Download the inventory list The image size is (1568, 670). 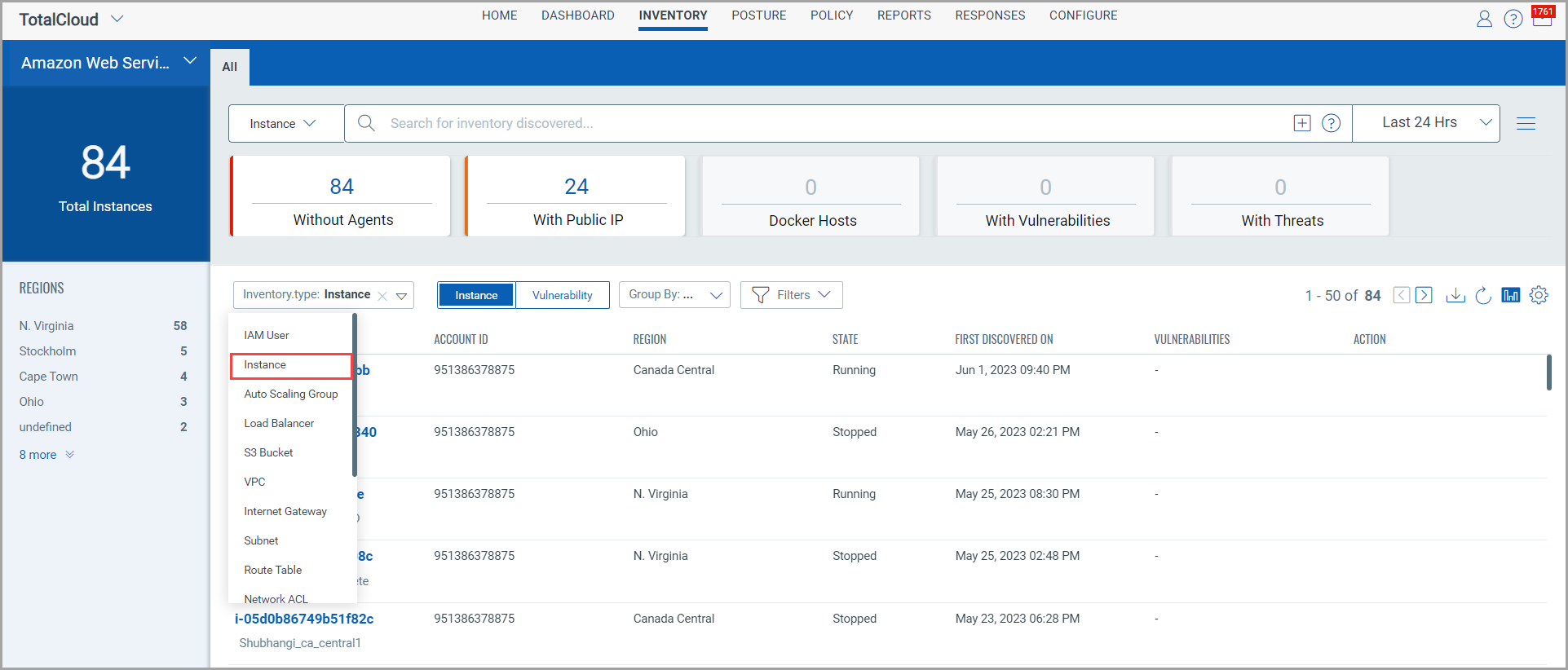pos(1455,295)
